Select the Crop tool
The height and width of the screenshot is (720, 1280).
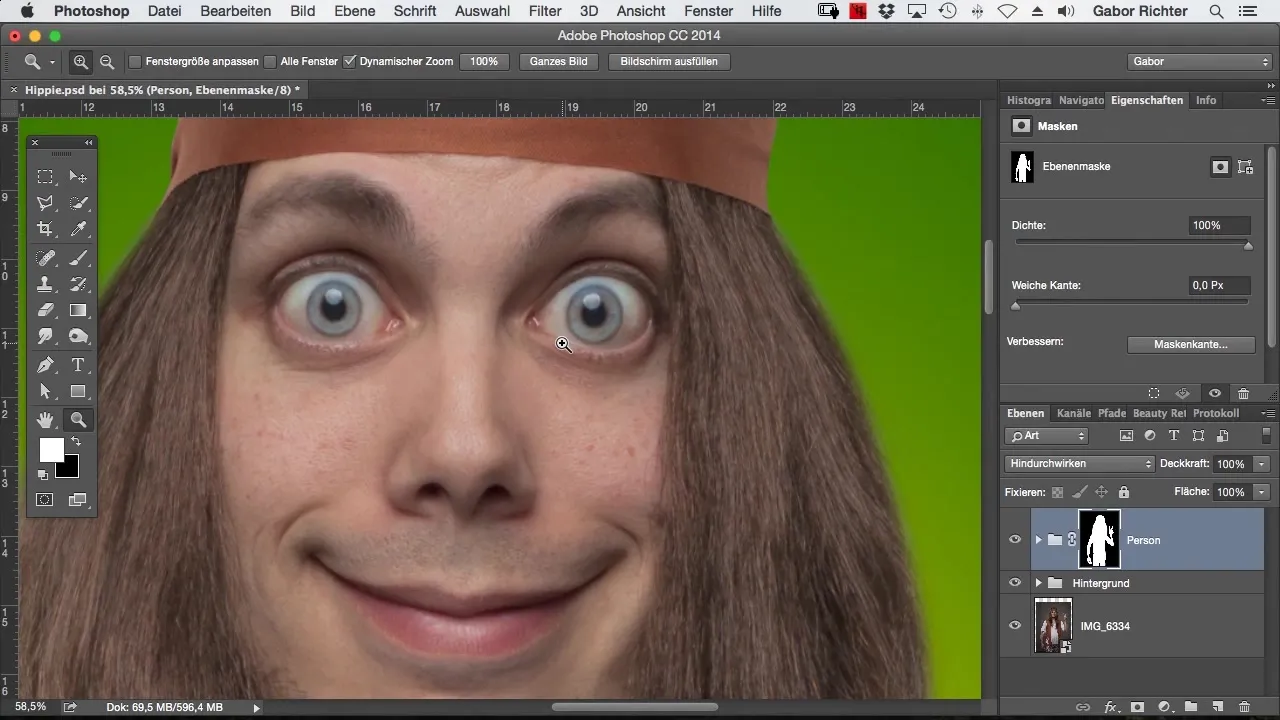(45, 229)
